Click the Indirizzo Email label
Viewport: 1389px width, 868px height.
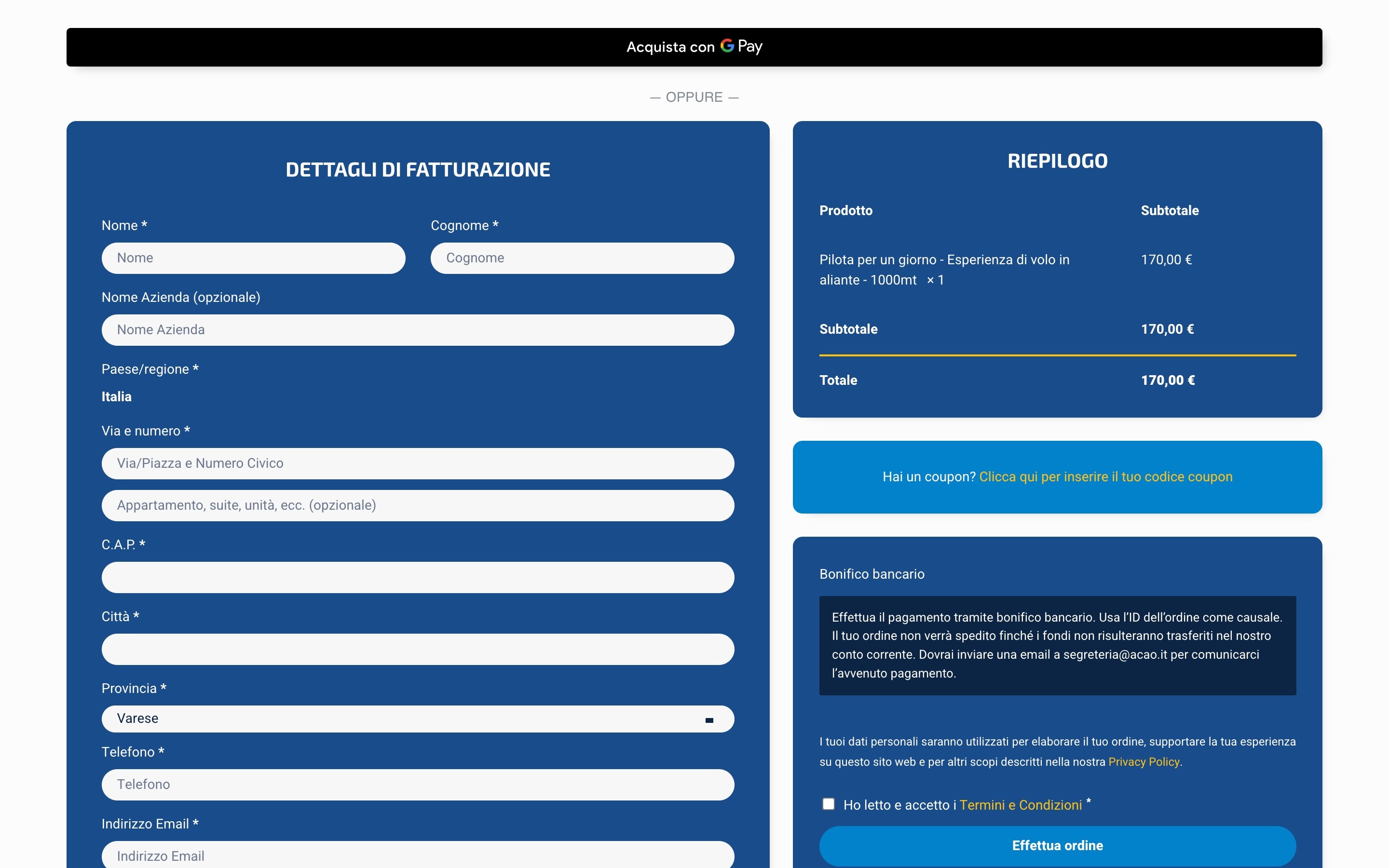pyautogui.click(x=150, y=824)
